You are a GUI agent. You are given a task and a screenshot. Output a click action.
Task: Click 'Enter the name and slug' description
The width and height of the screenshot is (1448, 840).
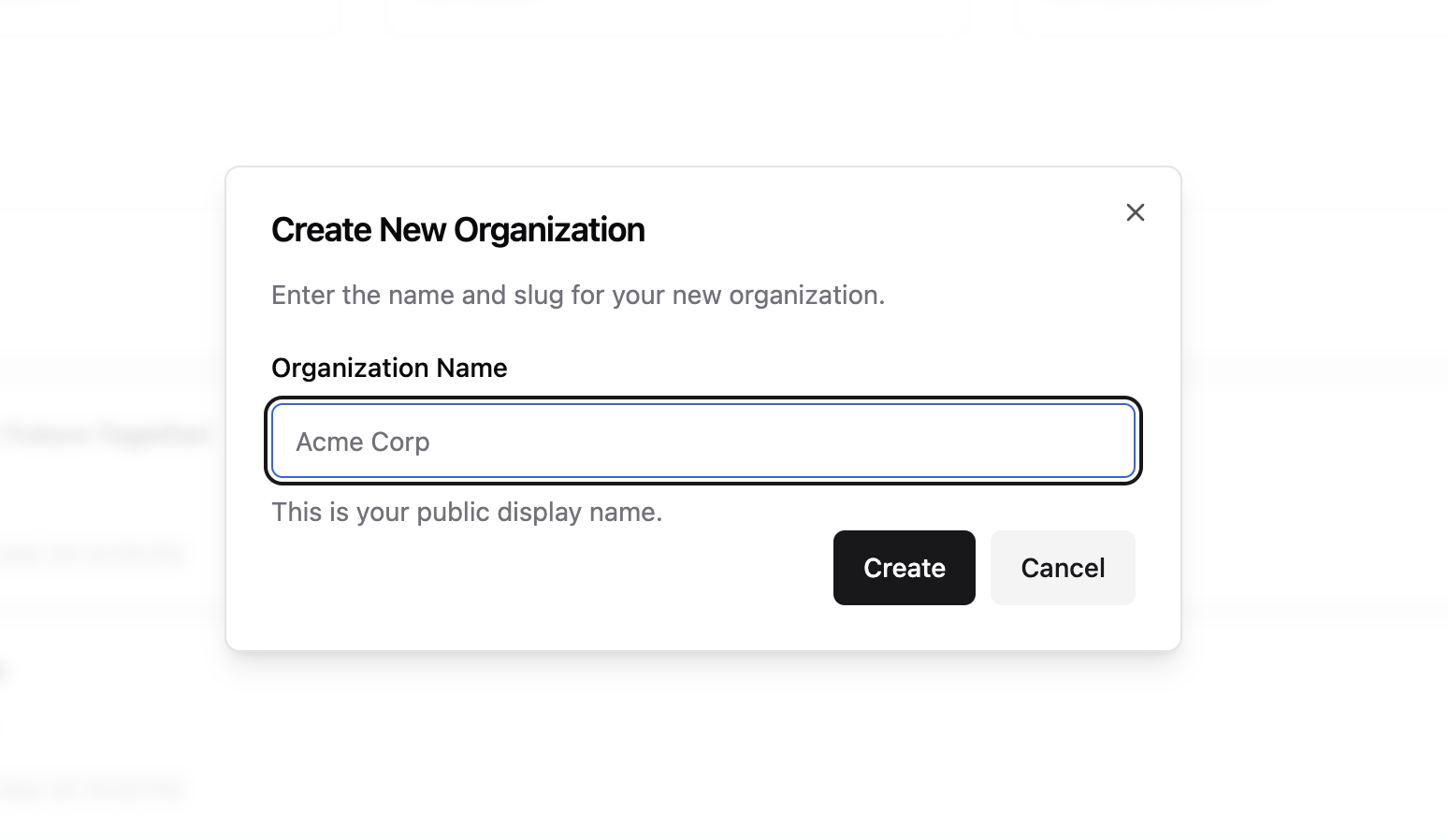578,295
